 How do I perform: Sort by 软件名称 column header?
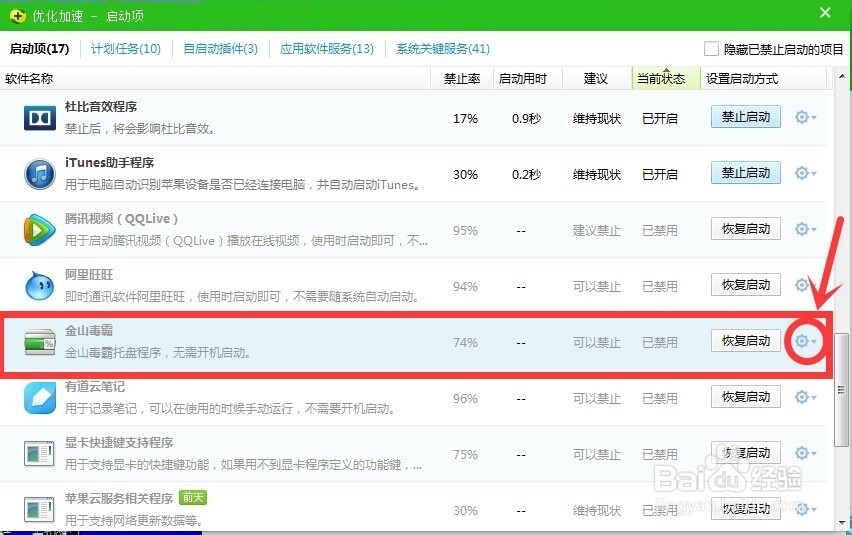(215, 79)
